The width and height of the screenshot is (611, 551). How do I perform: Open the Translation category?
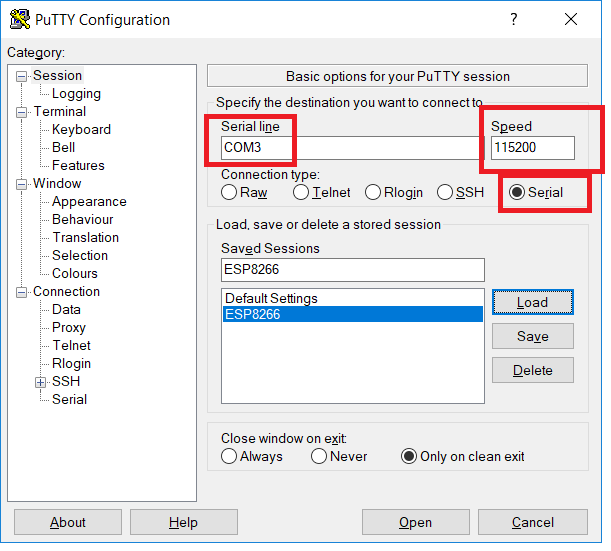tap(86, 238)
